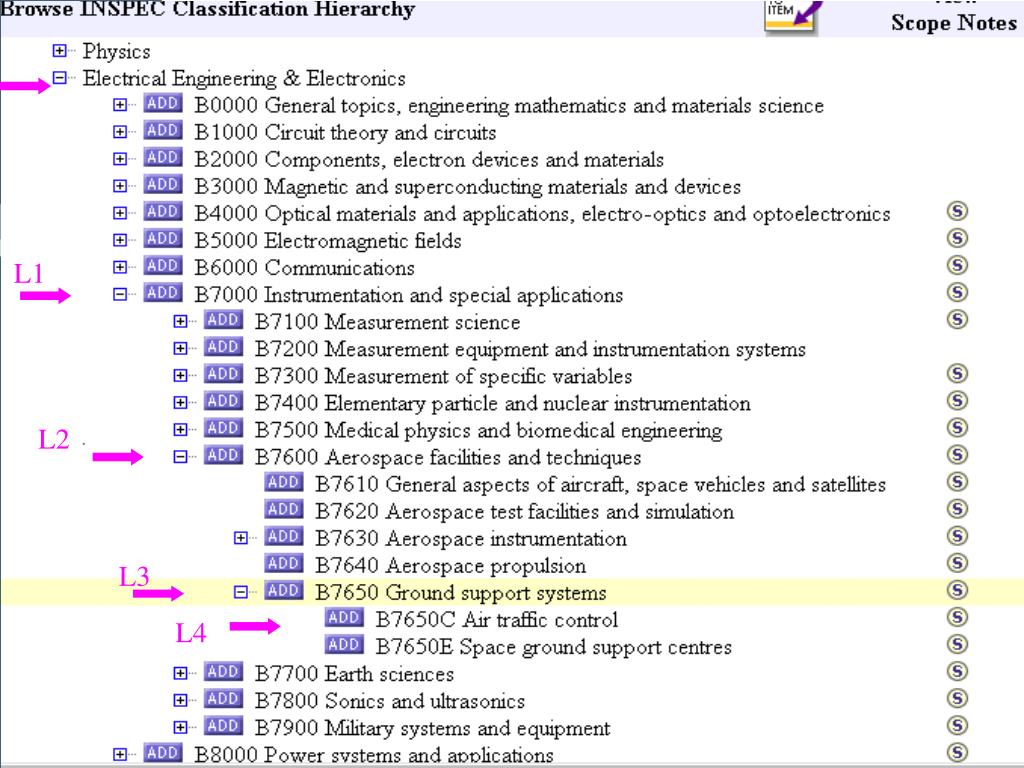The image size is (1024, 768).
Task: View scope note for B7100 Measurement science
Action: (x=957, y=319)
